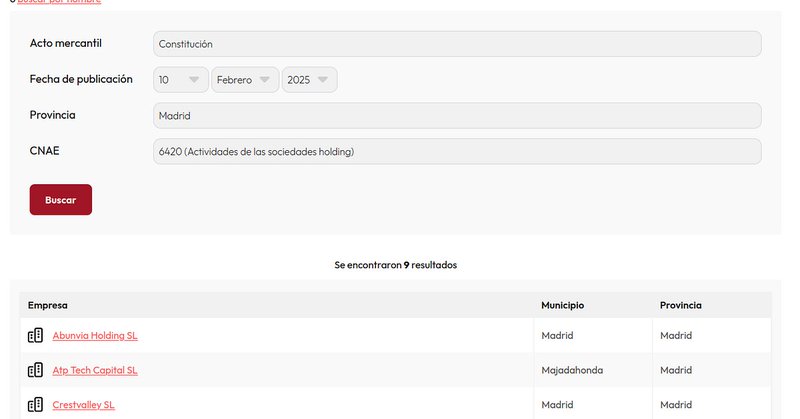
Task: Click the company icon beside Crestvalley SL
Action: [x=35, y=405]
